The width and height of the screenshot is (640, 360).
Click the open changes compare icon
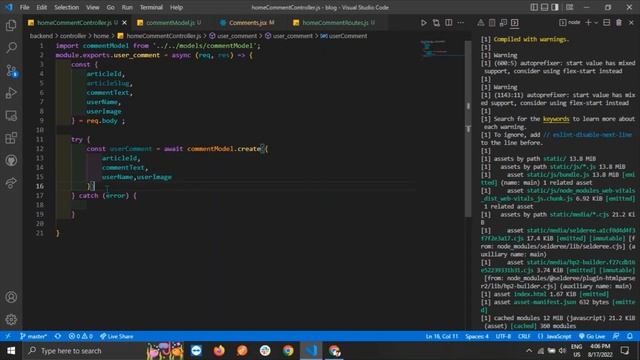pos(436,23)
